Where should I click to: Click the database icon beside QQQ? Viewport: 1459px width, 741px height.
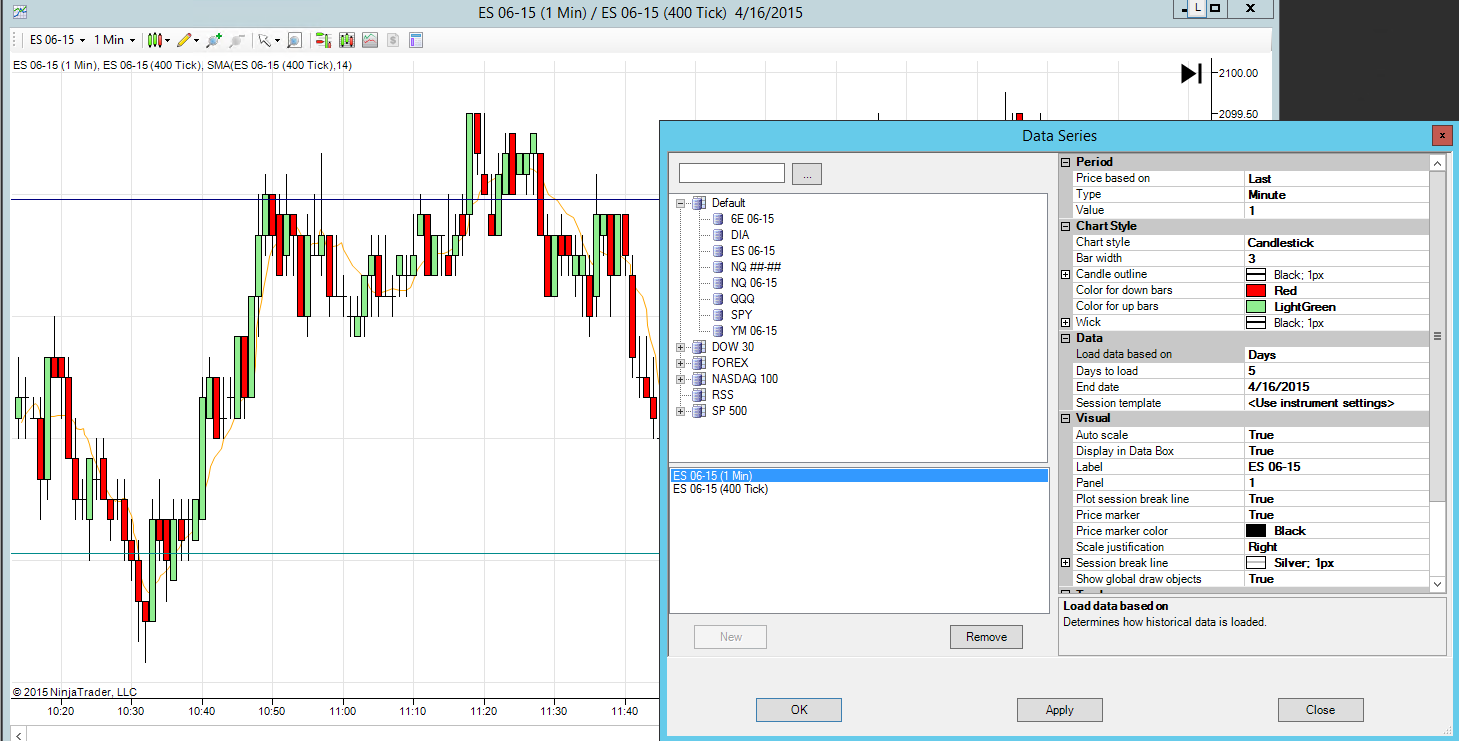[x=719, y=299]
